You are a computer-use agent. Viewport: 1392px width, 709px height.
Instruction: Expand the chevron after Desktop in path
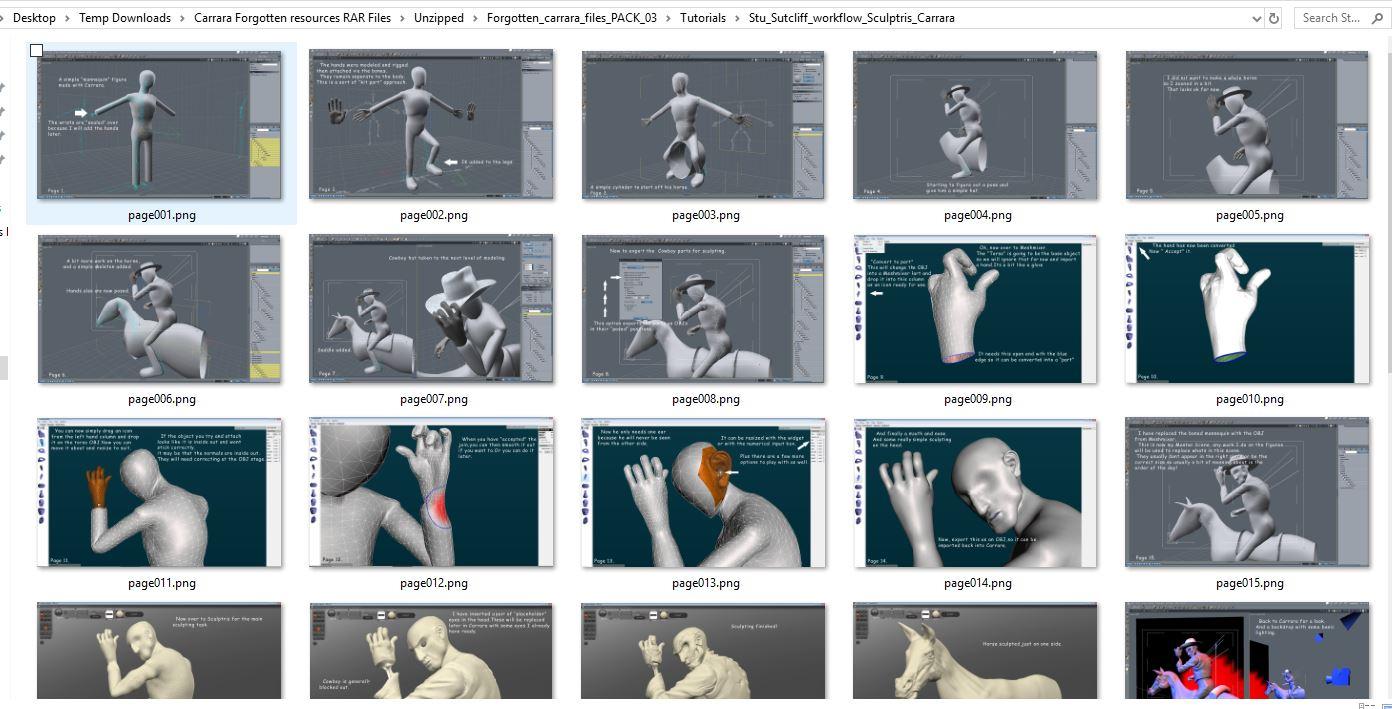[68, 18]
